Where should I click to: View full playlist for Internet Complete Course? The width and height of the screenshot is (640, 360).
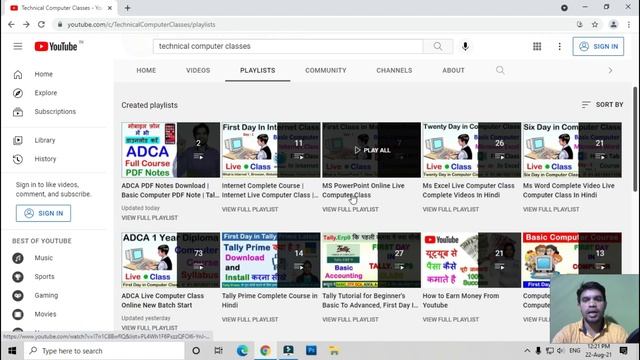pos(250,209)
